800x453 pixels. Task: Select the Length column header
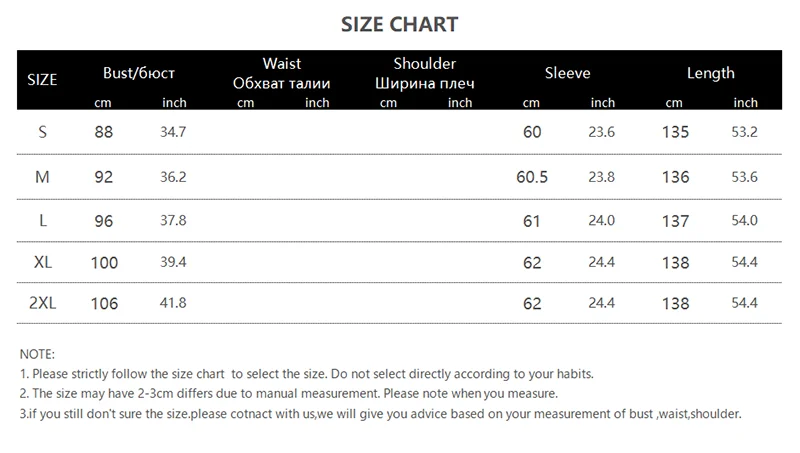pyautogui.click(x=710, y=73)
